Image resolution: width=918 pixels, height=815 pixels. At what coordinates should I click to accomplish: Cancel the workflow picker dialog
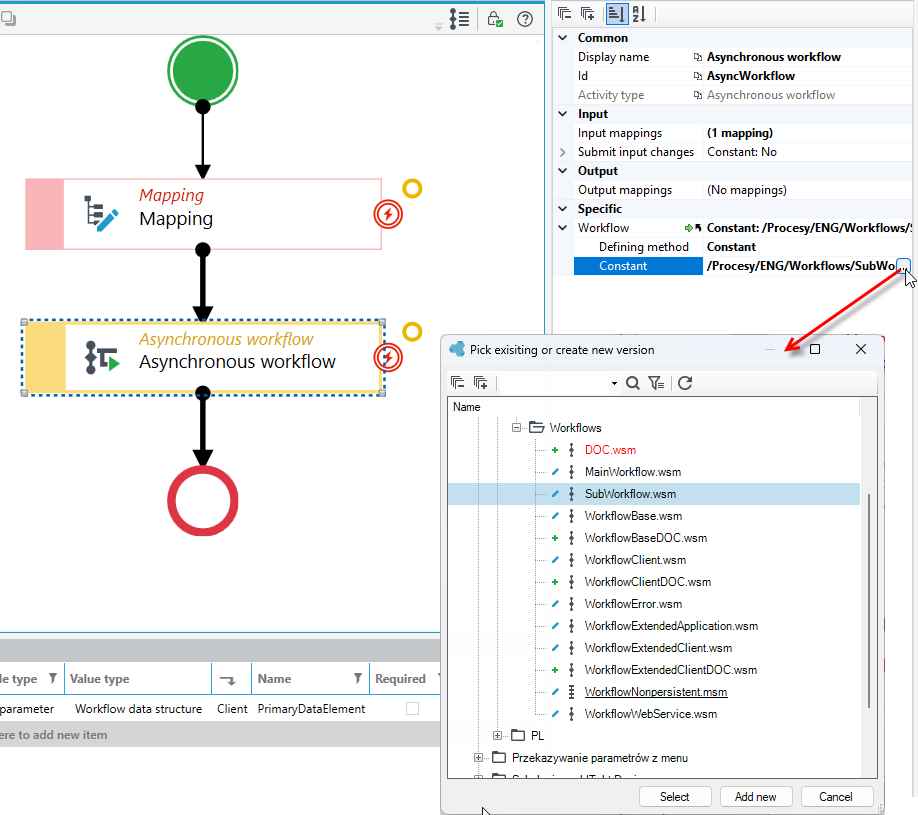pyautogui.click(x=836, y=797)
